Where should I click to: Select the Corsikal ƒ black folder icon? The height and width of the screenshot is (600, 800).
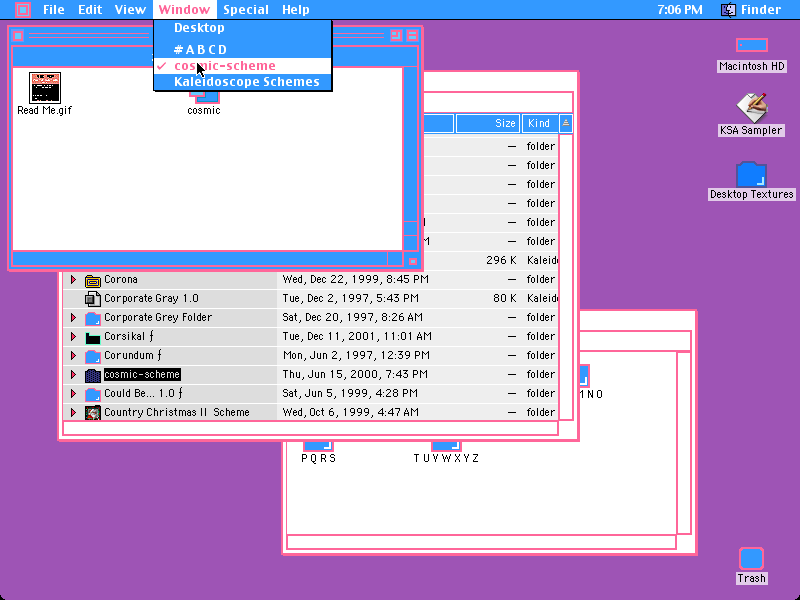click(92, 337)
